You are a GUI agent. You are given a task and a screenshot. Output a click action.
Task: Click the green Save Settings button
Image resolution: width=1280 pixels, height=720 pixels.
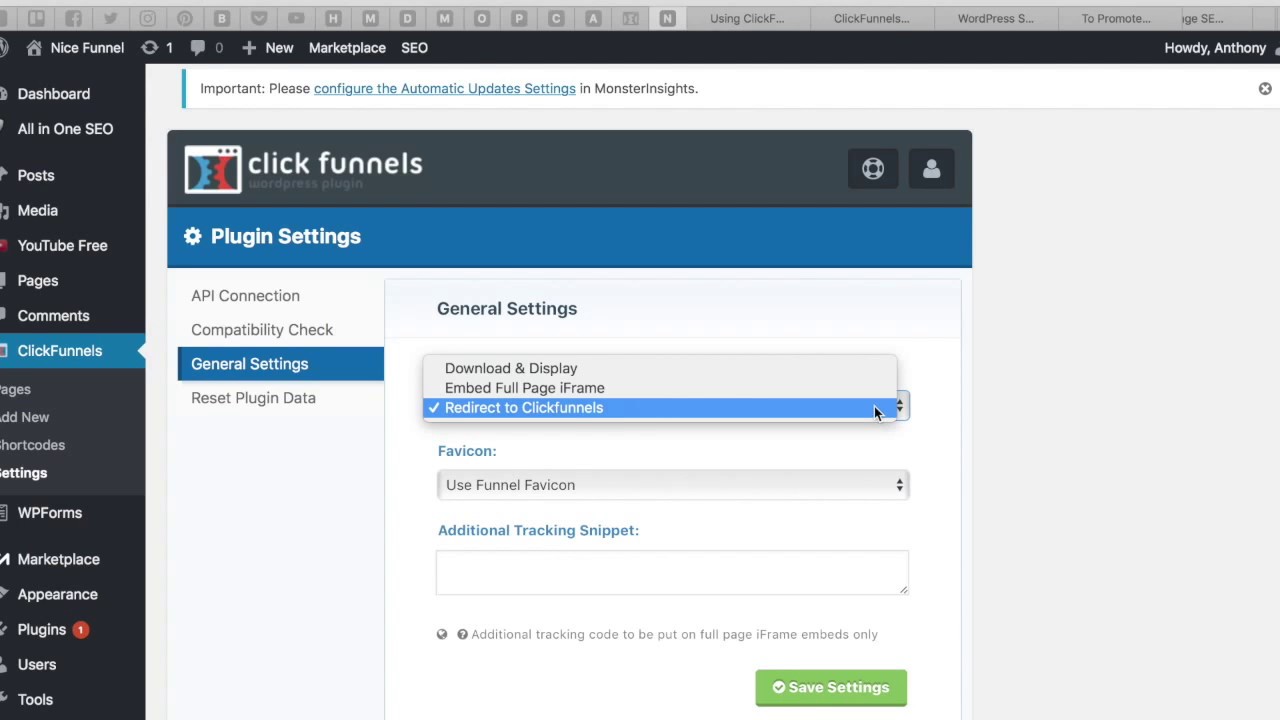(831, 688)
